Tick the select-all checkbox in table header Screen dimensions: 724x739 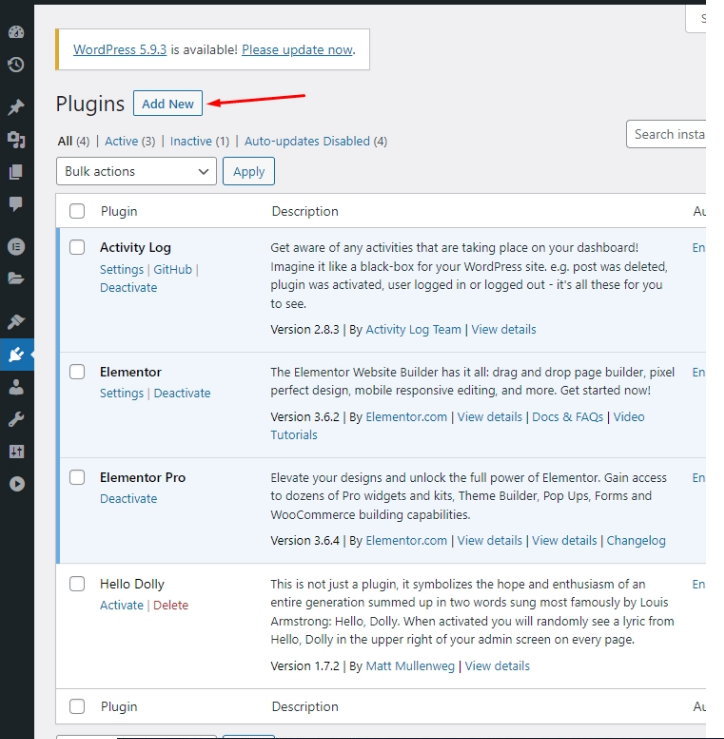77,211
